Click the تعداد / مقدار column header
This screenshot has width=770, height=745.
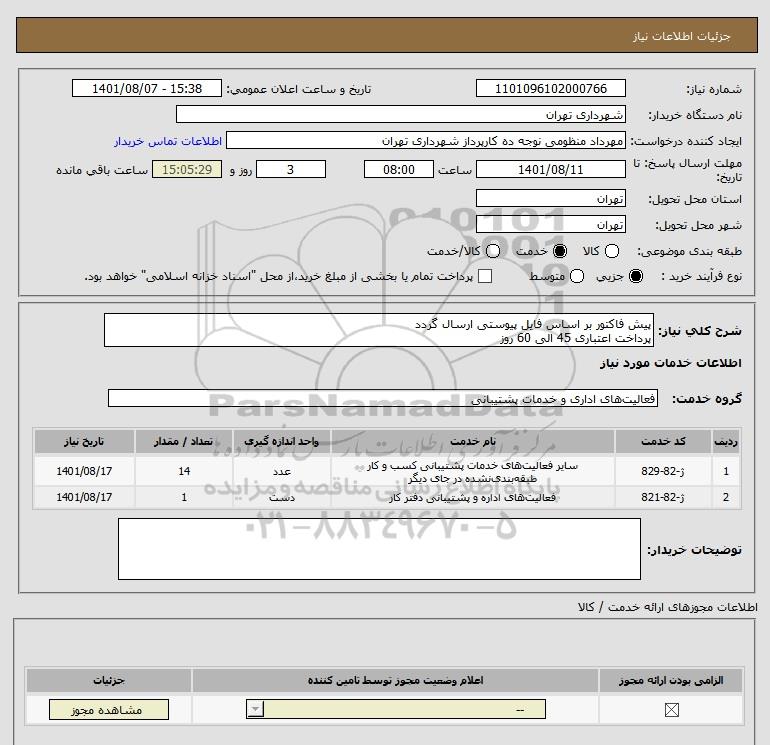tap(184, 441)
